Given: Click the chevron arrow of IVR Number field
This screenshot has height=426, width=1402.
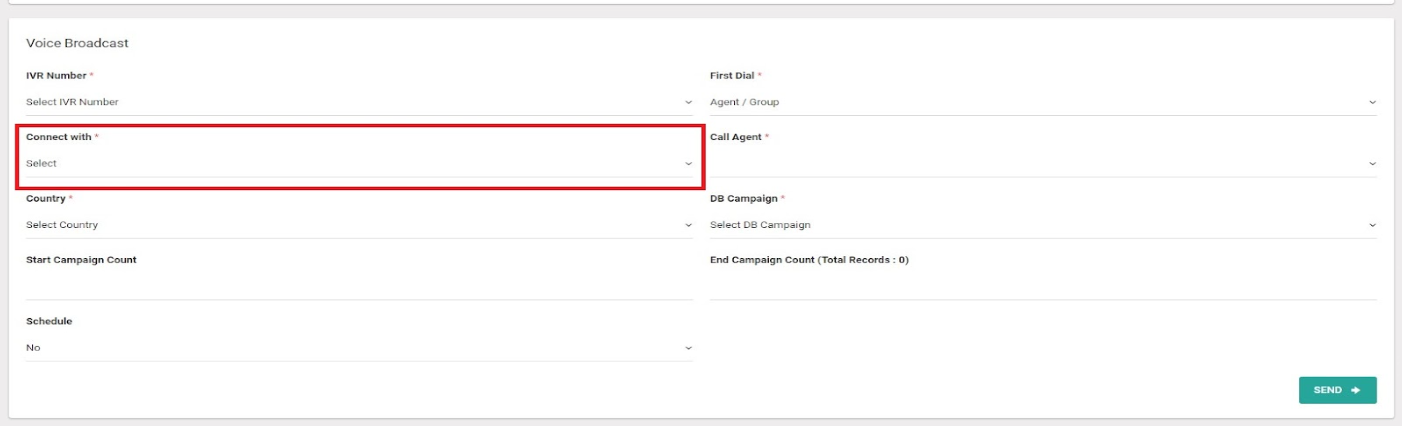Looking at the screenshot, I should pos(688,102).
